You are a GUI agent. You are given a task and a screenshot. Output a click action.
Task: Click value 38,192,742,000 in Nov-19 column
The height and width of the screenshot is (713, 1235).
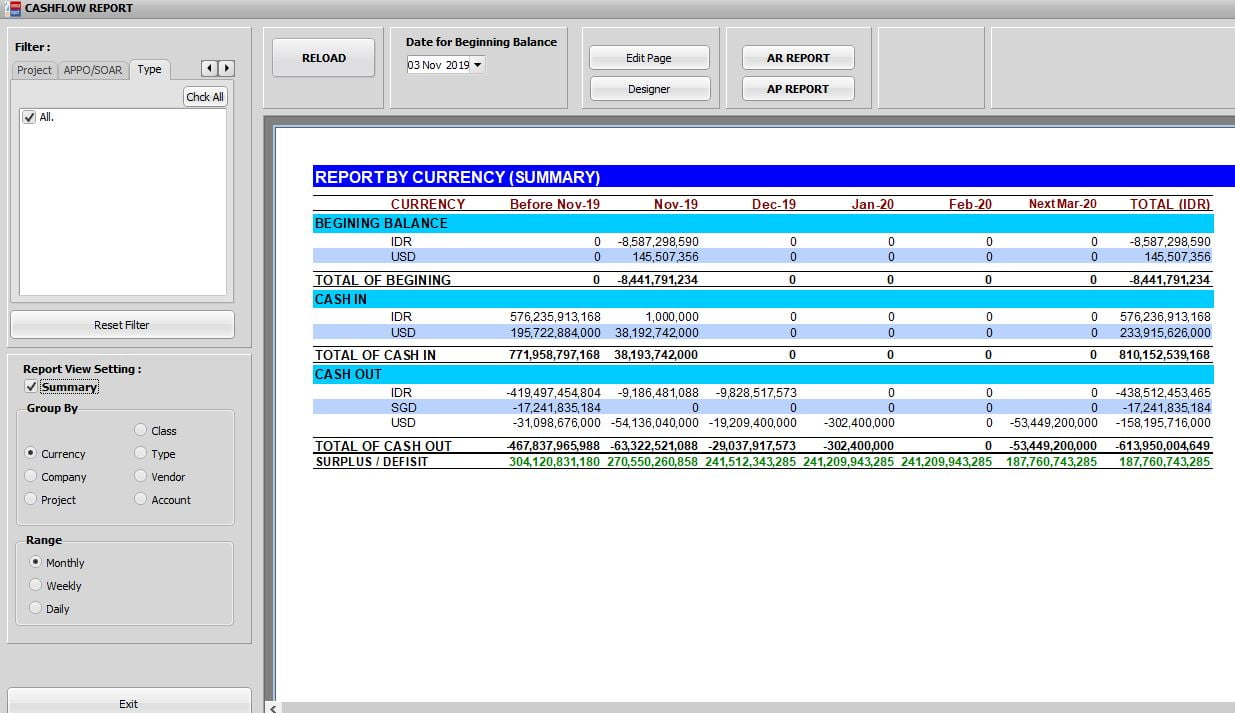pyautogui.click(x=657, y=332)
